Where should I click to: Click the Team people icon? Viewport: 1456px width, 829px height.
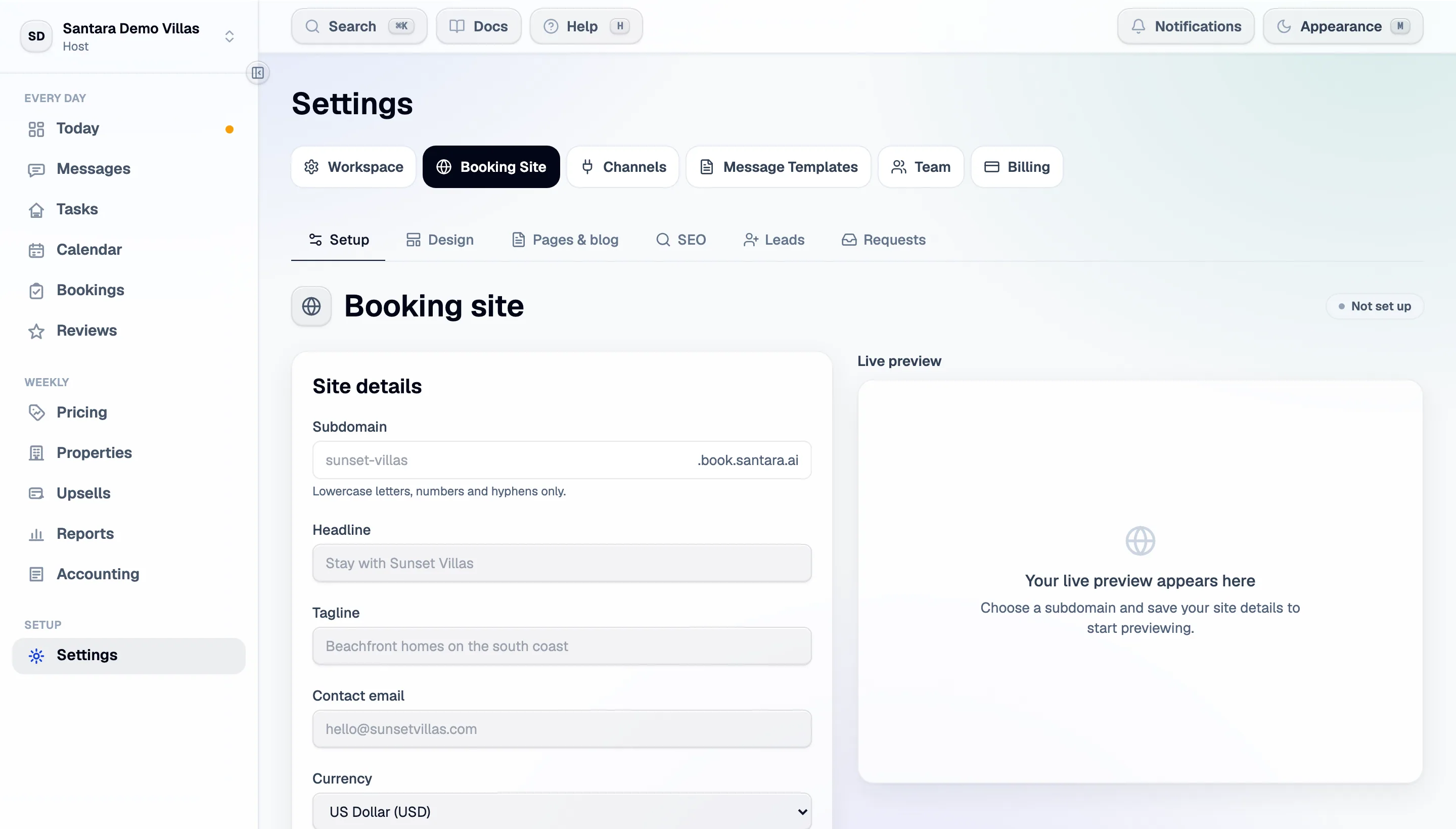[898, 167]
